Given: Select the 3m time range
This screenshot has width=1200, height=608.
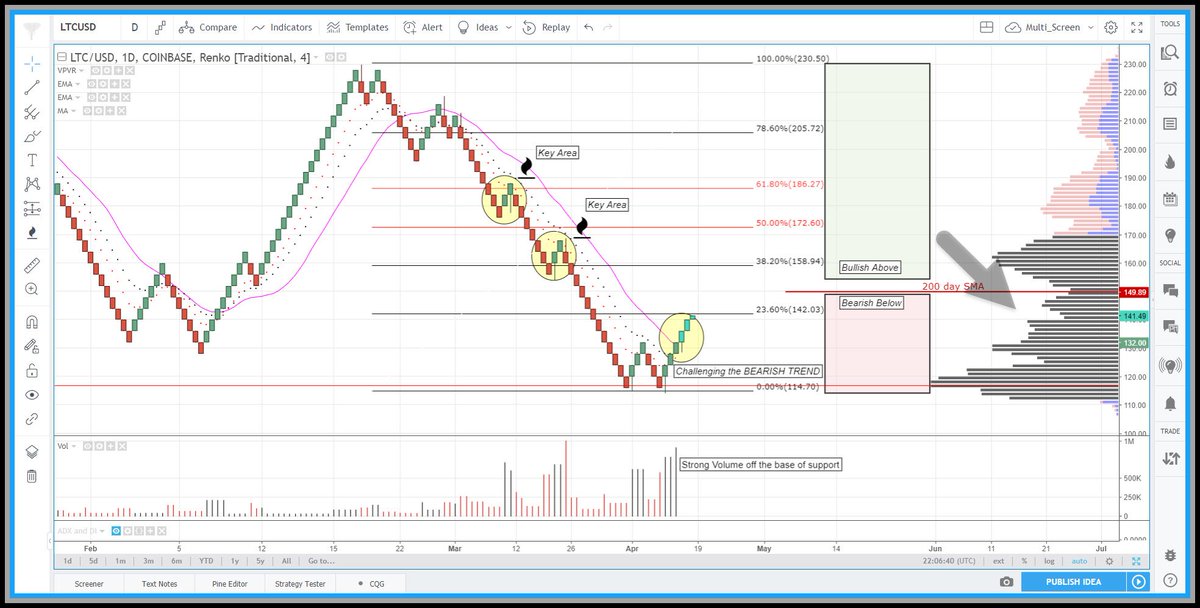Looking at the screenshot, I should [x=148, y=561].
